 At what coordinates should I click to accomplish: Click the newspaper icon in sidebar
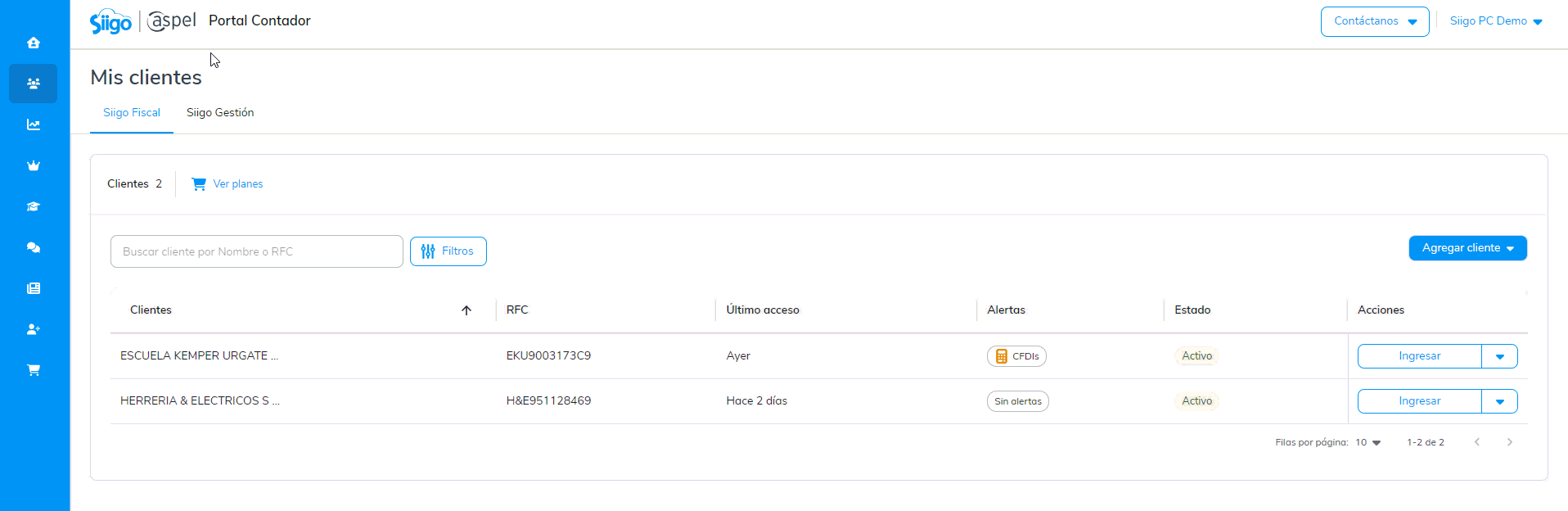[34, 288]
